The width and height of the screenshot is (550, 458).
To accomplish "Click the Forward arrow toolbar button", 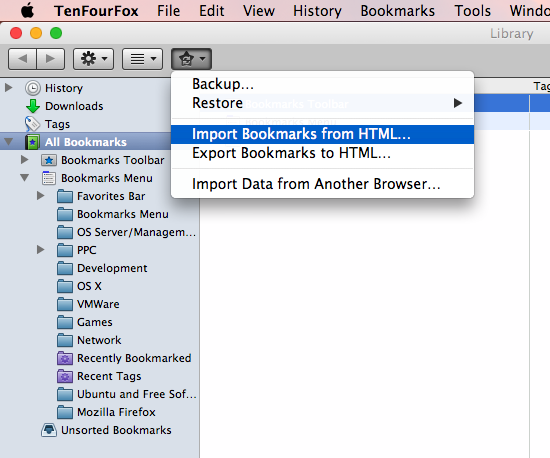I will tap(51, 59).
